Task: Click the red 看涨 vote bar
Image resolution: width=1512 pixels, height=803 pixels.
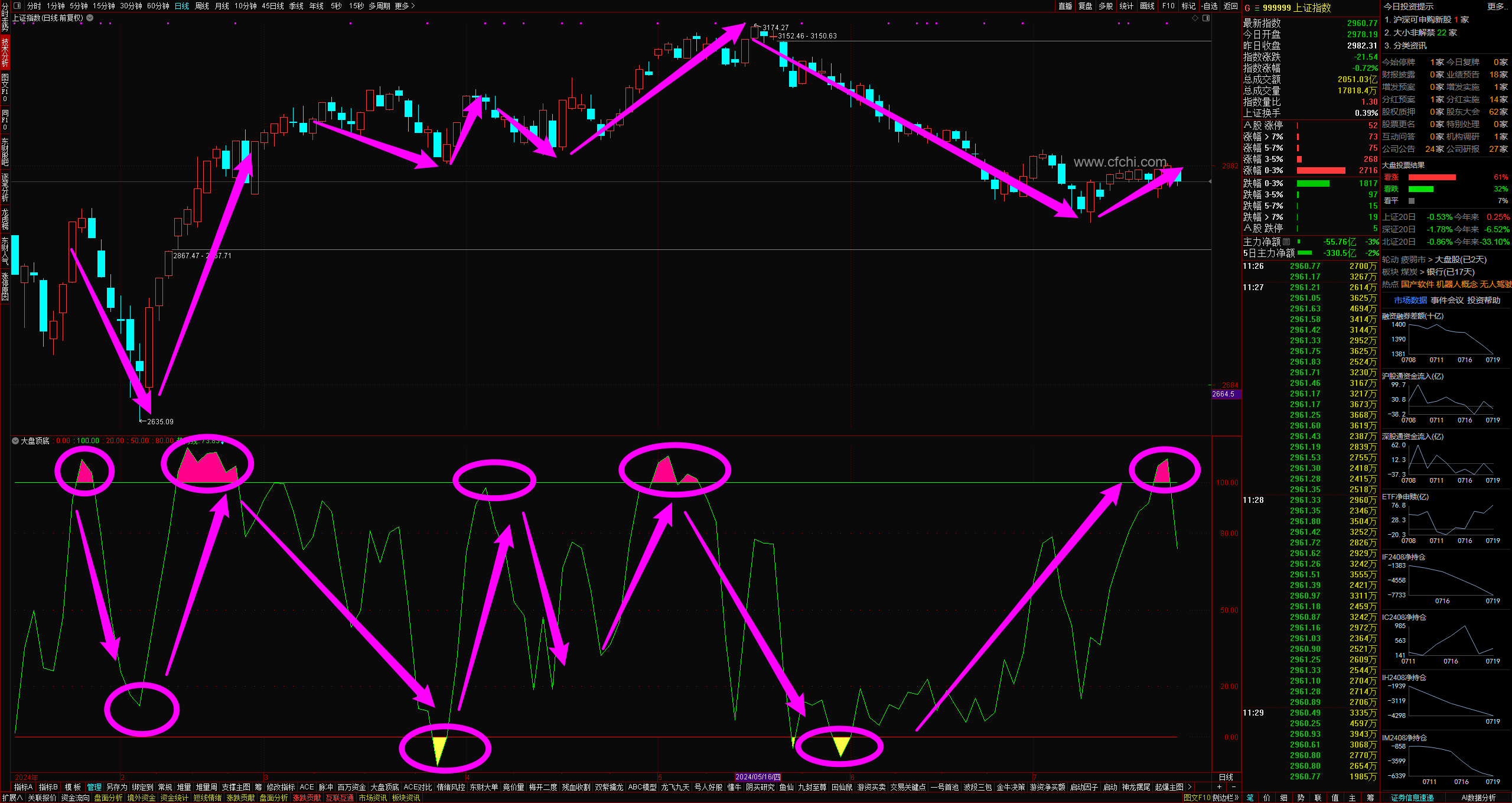Action: pyautogui.click(x=1432, y=177)
